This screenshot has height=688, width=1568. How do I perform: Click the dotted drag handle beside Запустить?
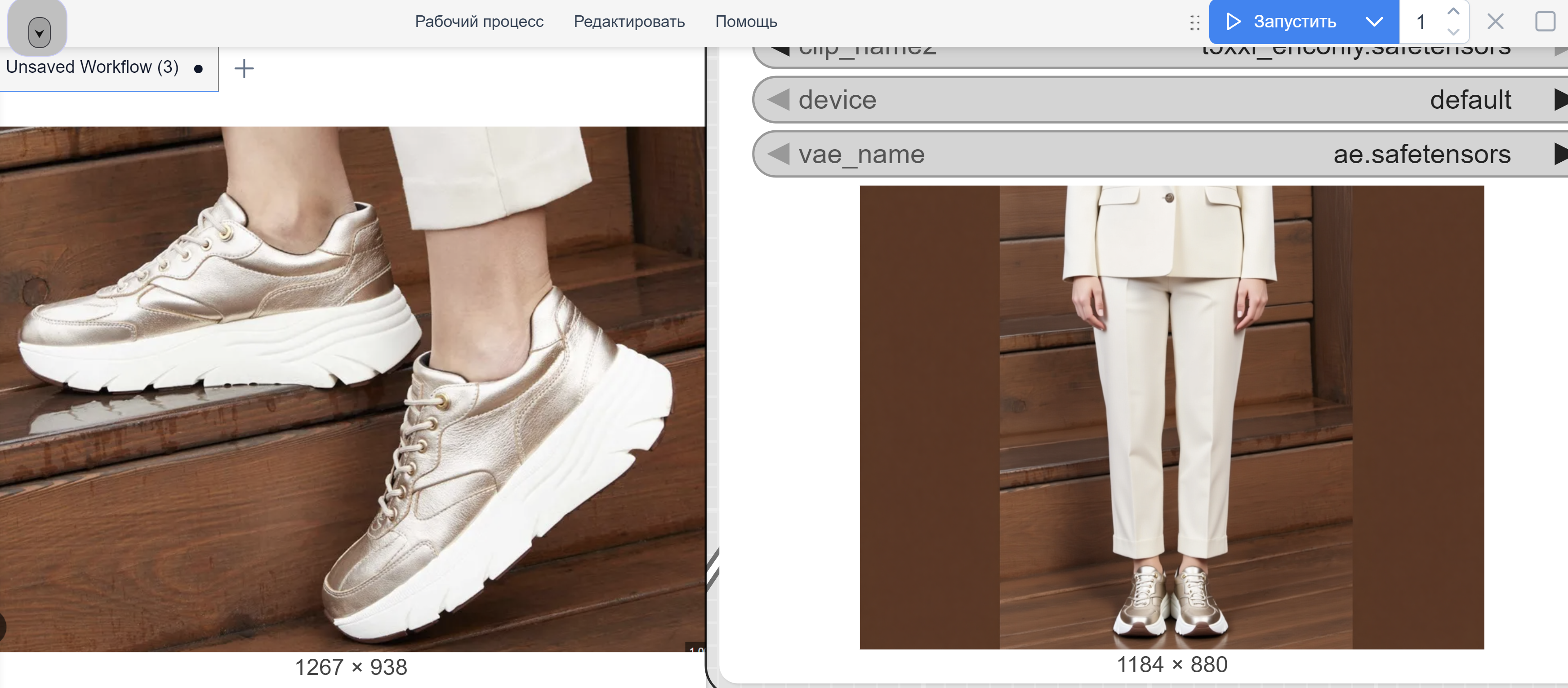(x=1194, y=22)
